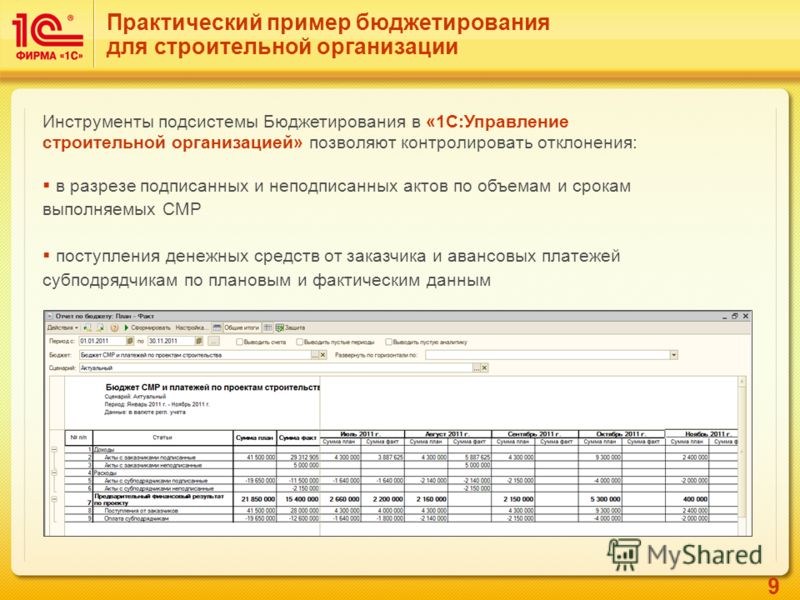Clear the Бюджет field with X
This screenshot has width=800, height=600.
(x=323, y=355)
